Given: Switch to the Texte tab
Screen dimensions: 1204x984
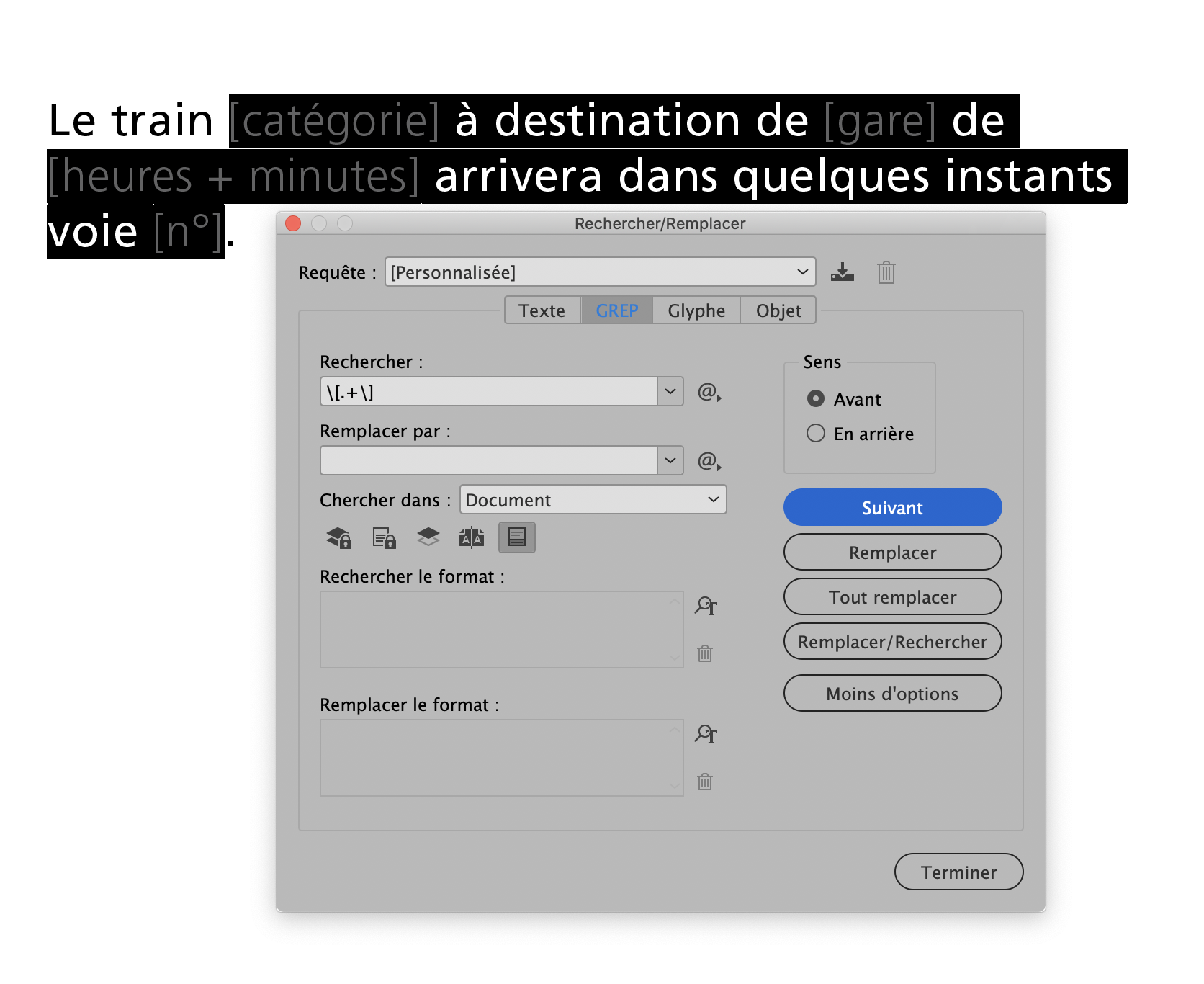Looking at the screenshot, I should 542,310.
